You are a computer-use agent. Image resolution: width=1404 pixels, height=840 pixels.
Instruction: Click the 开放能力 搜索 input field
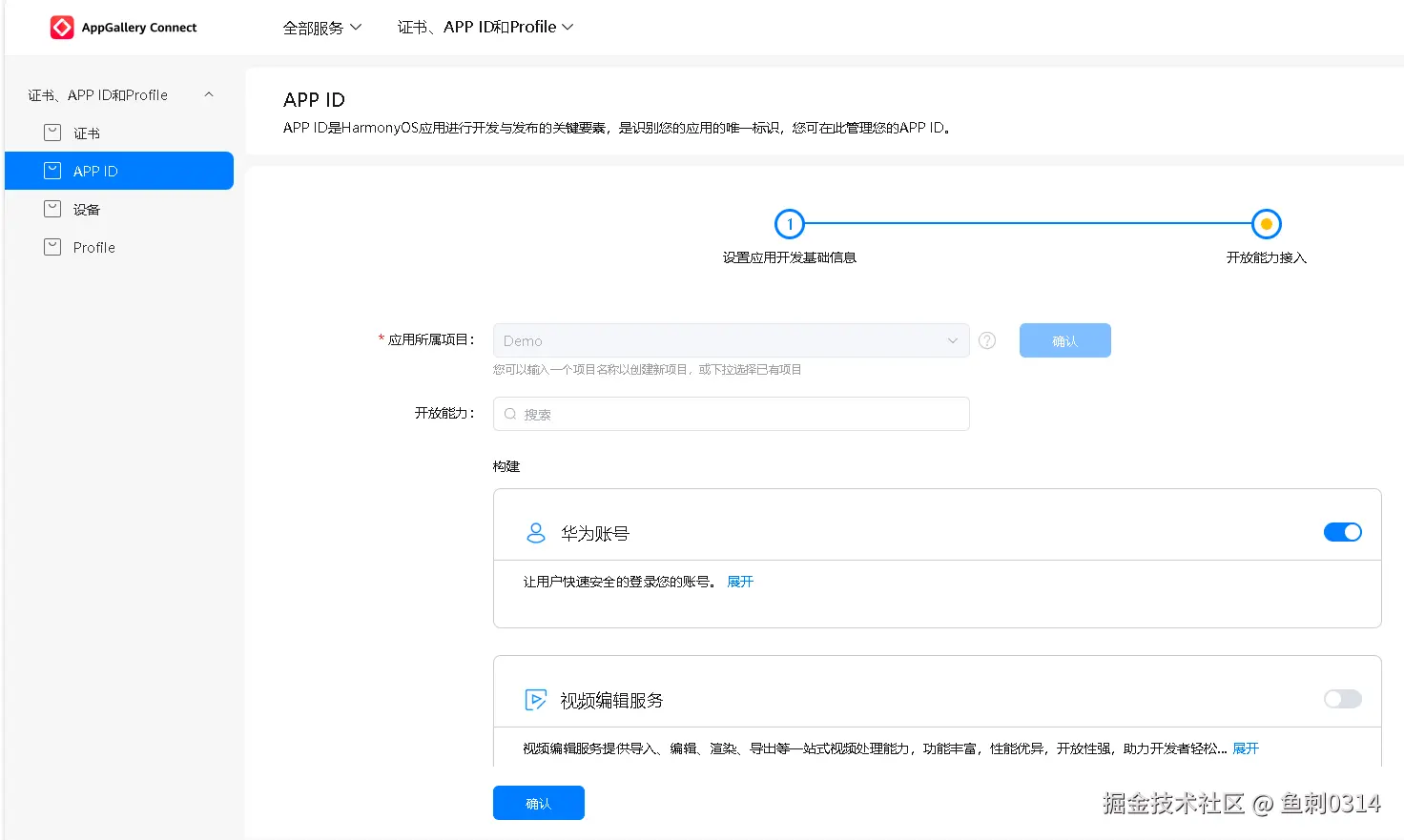tap(732, 414)
